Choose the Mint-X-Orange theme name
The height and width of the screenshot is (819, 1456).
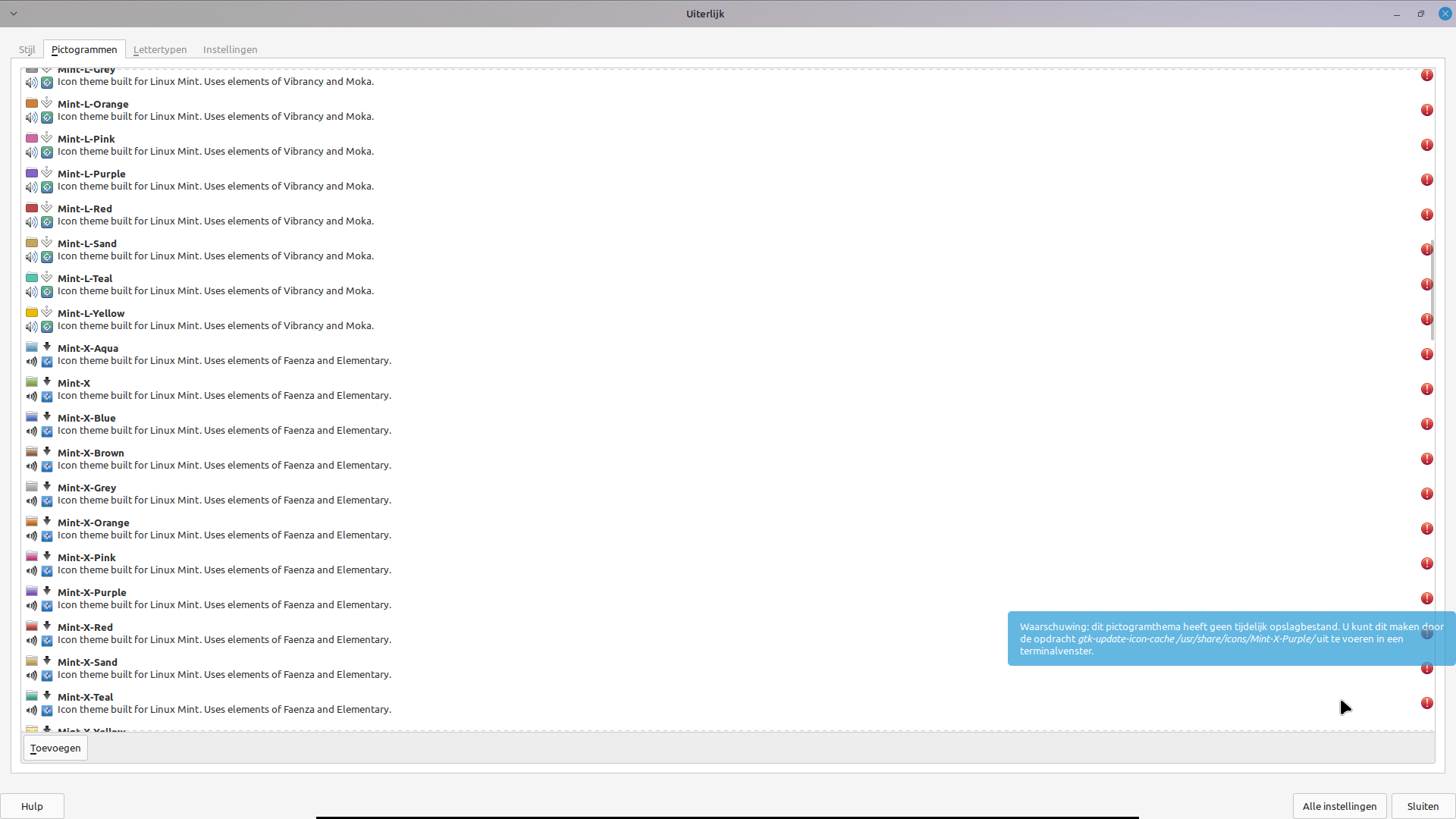point(93,522)
